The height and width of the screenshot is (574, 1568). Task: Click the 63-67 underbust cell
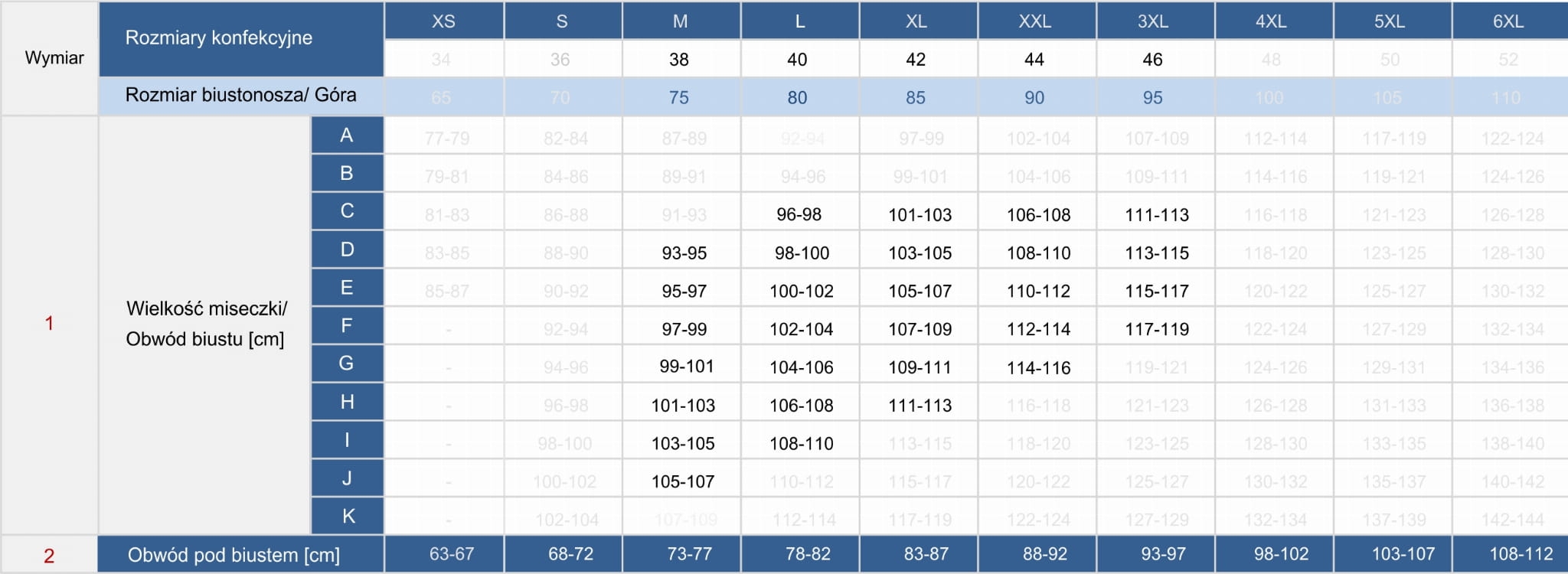pyautogui.click(x=452, y=554)
